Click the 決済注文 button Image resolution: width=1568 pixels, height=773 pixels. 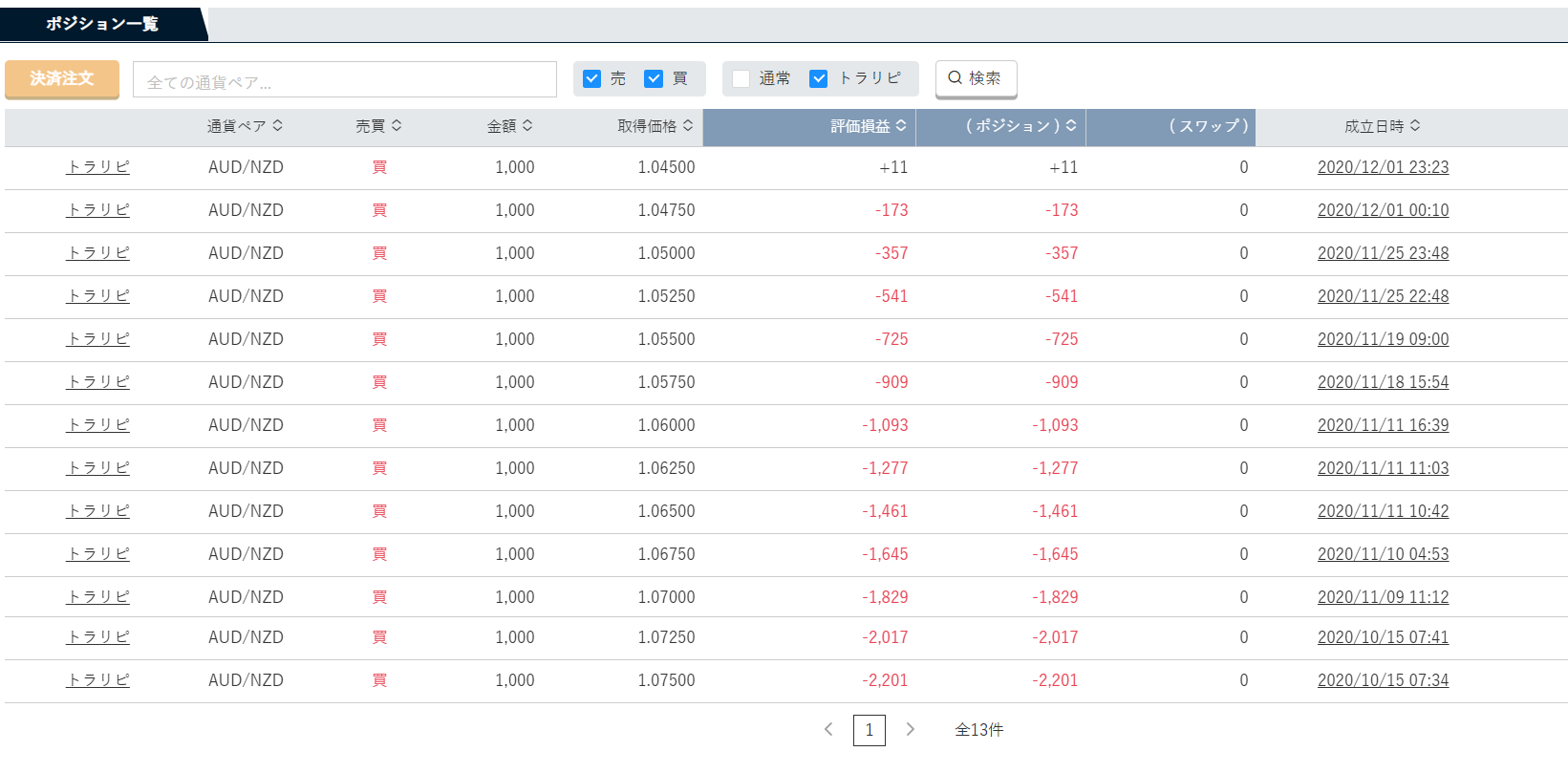click(62, 79)
